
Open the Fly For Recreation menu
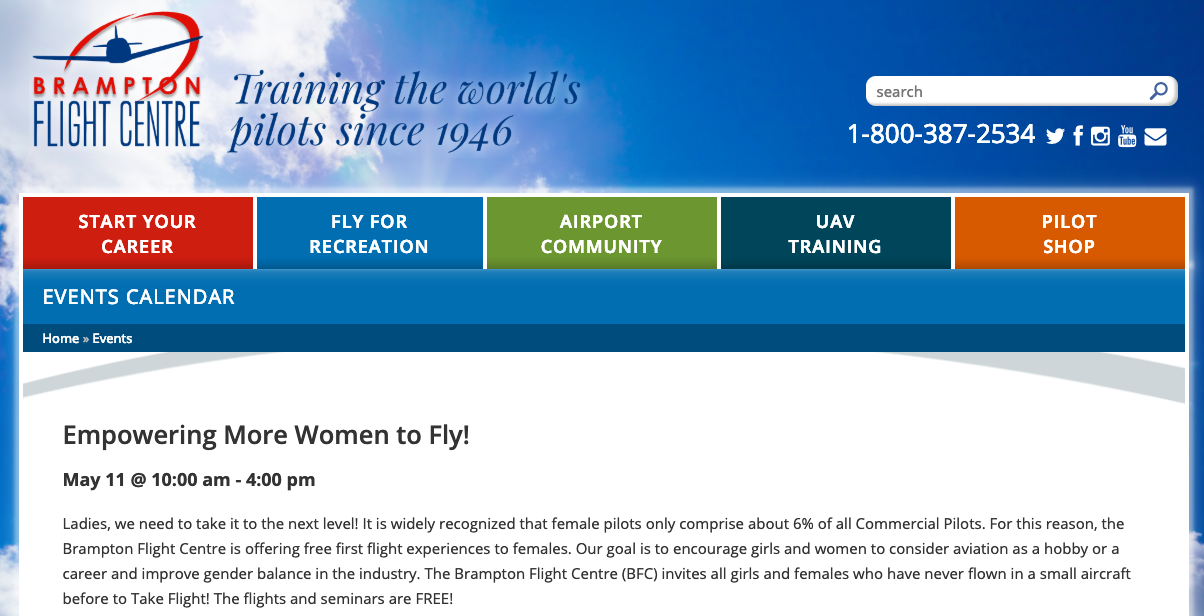[369, 233]
